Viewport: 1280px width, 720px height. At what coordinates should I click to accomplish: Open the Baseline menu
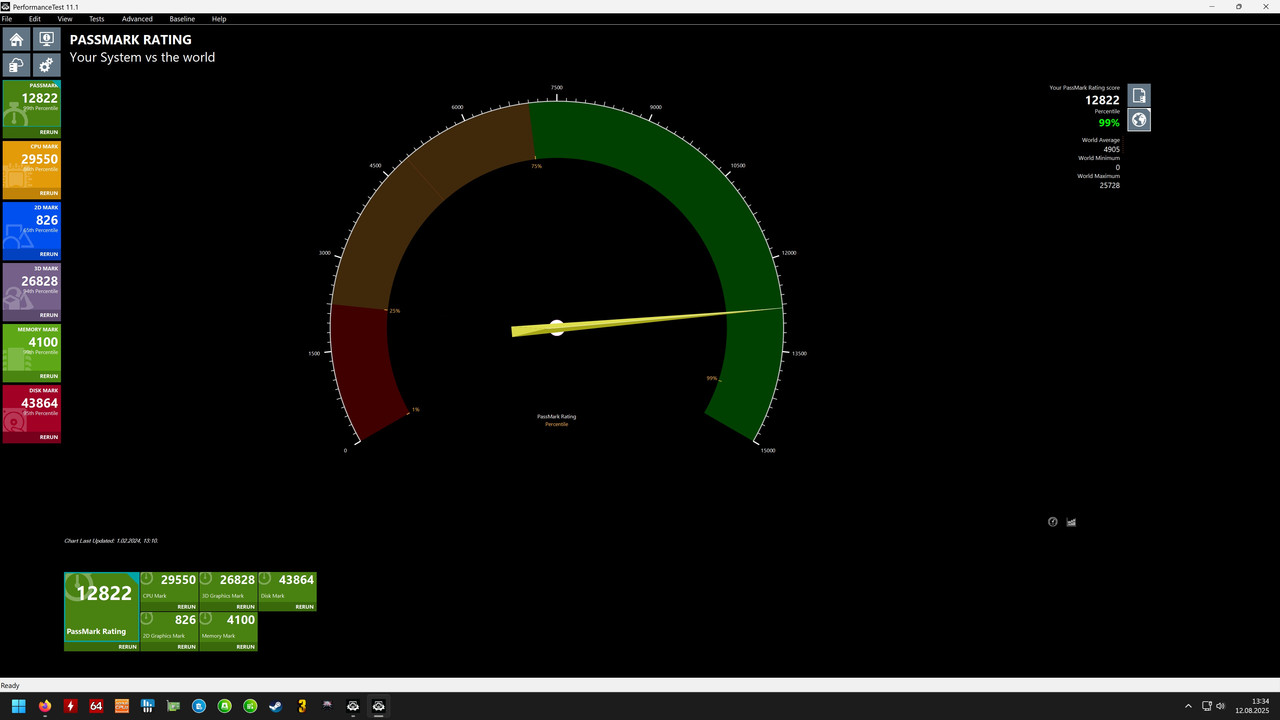pos(182,19)
